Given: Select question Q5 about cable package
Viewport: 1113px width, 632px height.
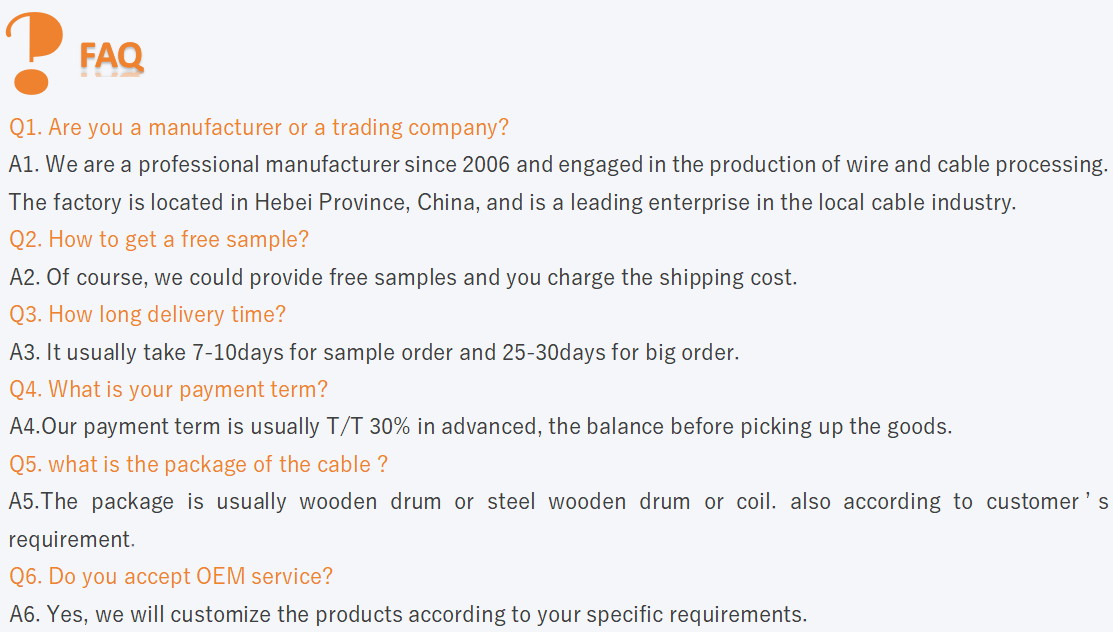Looking at the screenshot, I should [x=198, y=465].
